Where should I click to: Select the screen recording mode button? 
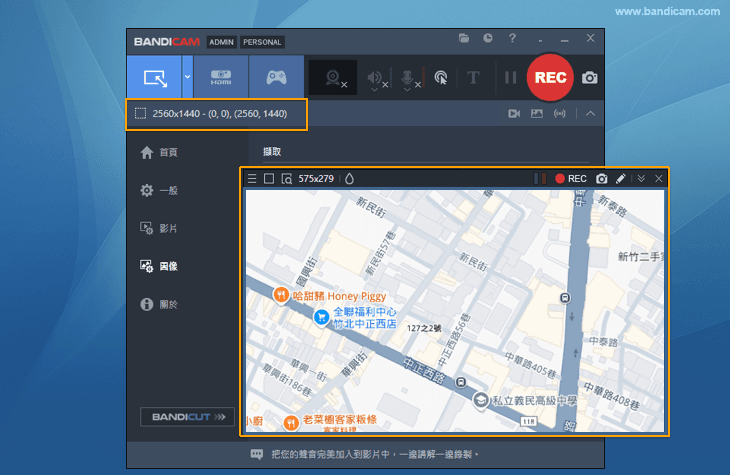point(154,77)
